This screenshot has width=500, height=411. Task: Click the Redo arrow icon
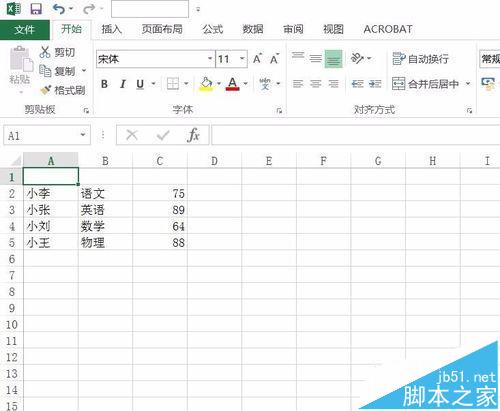(x=89, y=9)
